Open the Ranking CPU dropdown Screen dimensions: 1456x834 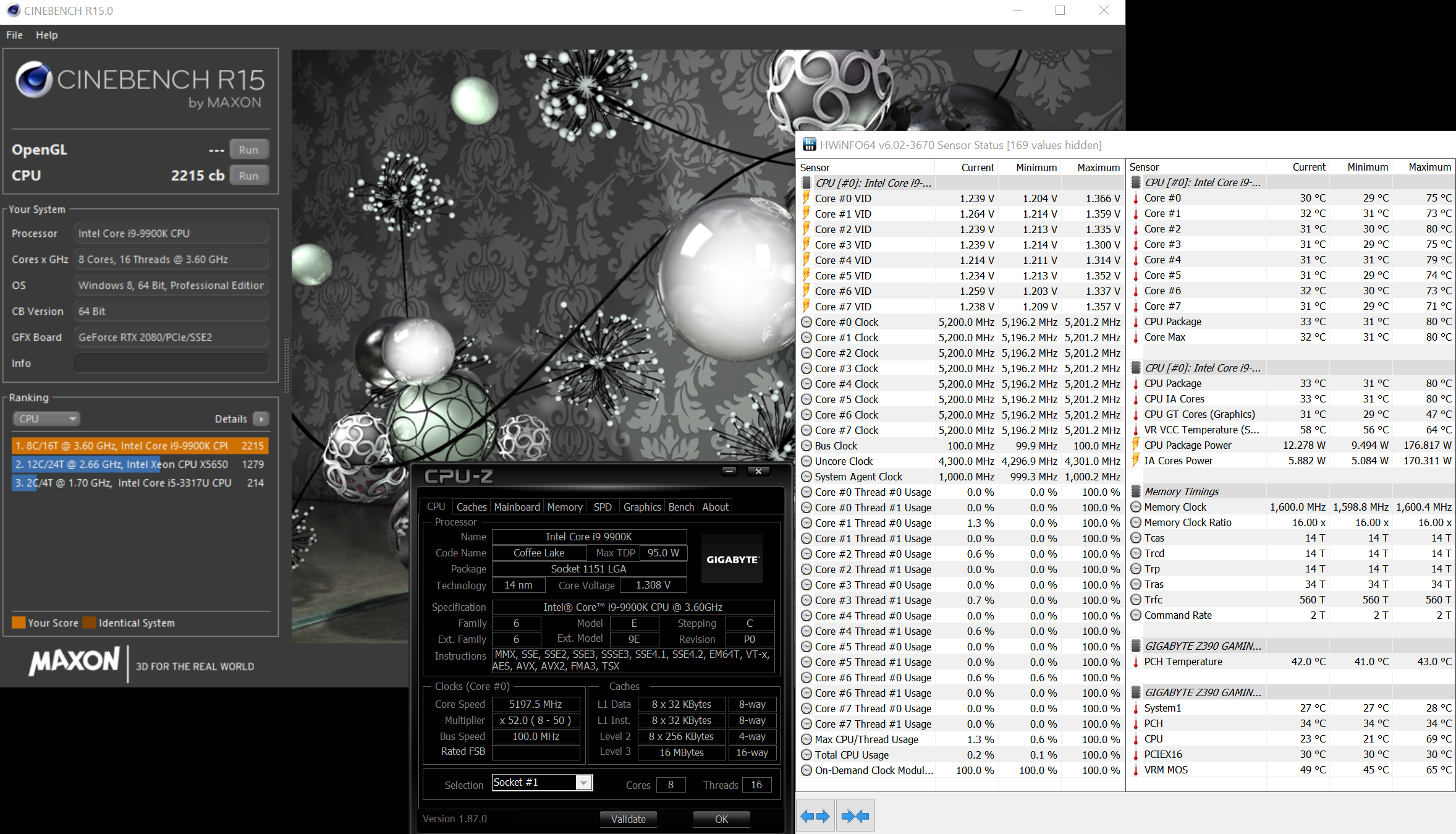coord(47,419)
